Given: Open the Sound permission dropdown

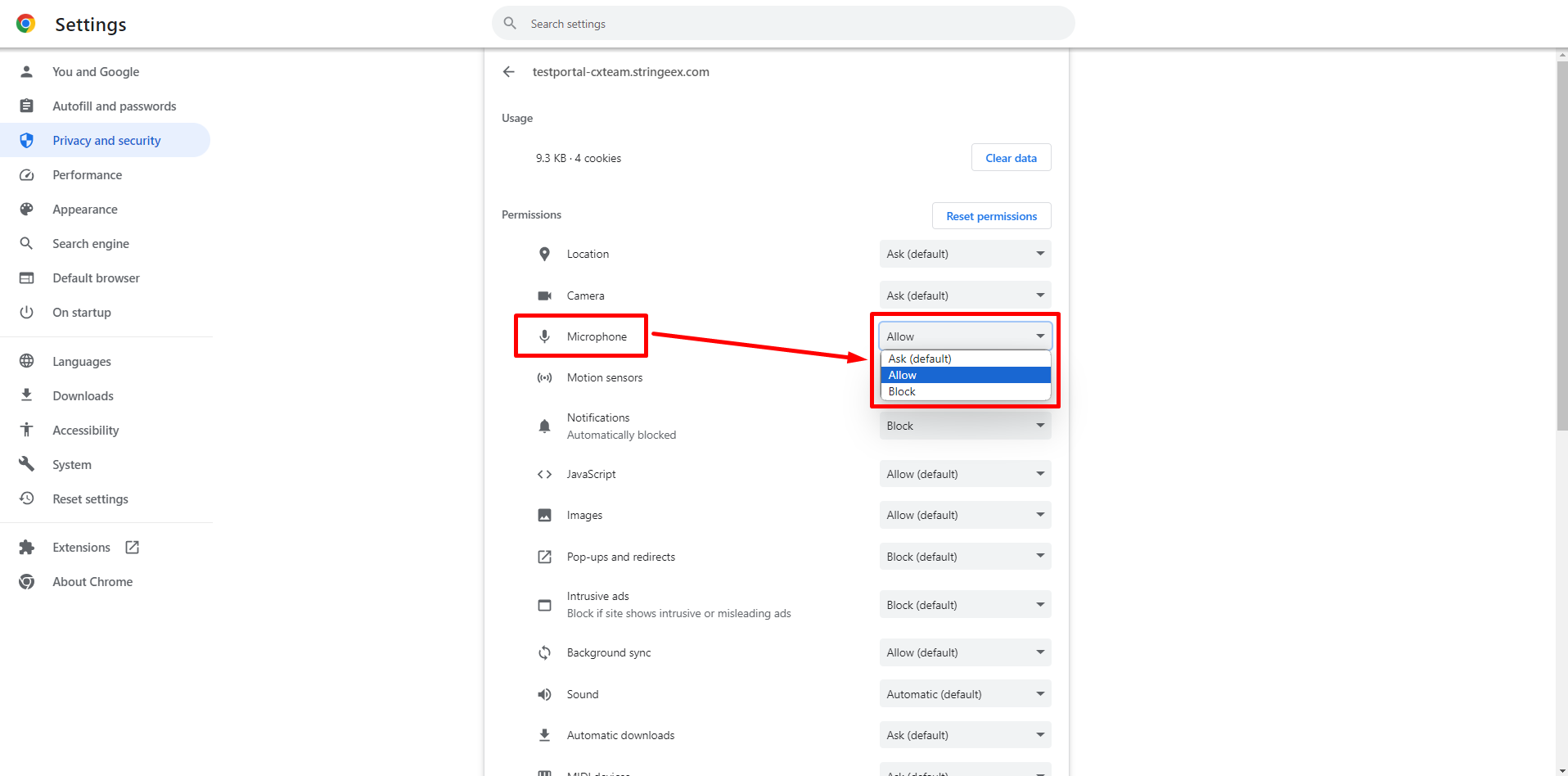Looking at the screenshot, I should pos(965,694).
